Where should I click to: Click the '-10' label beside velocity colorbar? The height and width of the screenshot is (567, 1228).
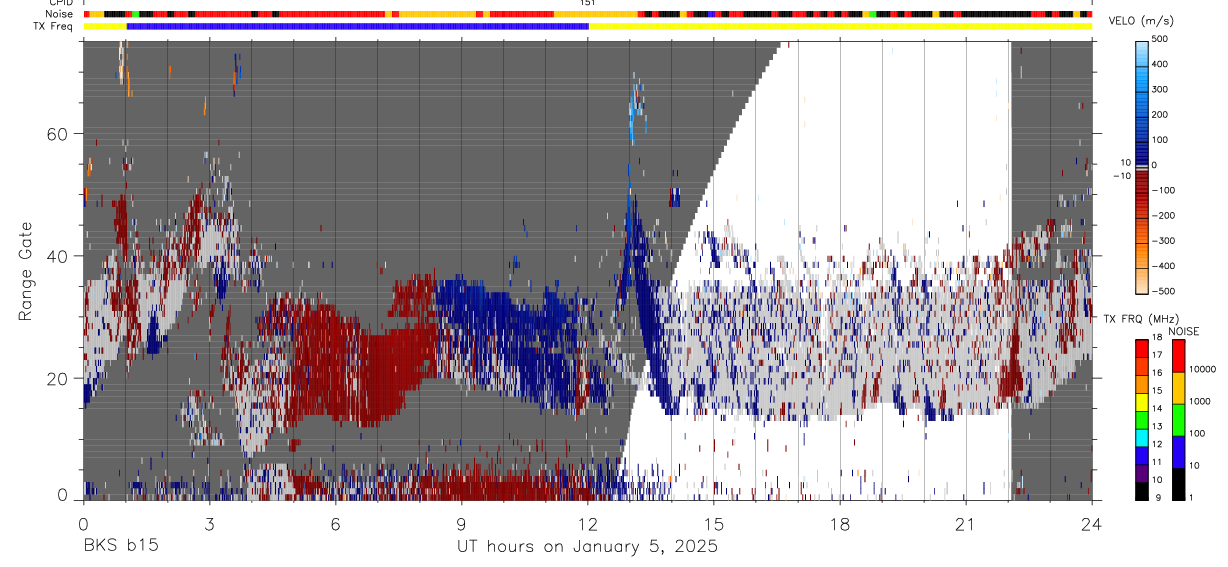1124,175
